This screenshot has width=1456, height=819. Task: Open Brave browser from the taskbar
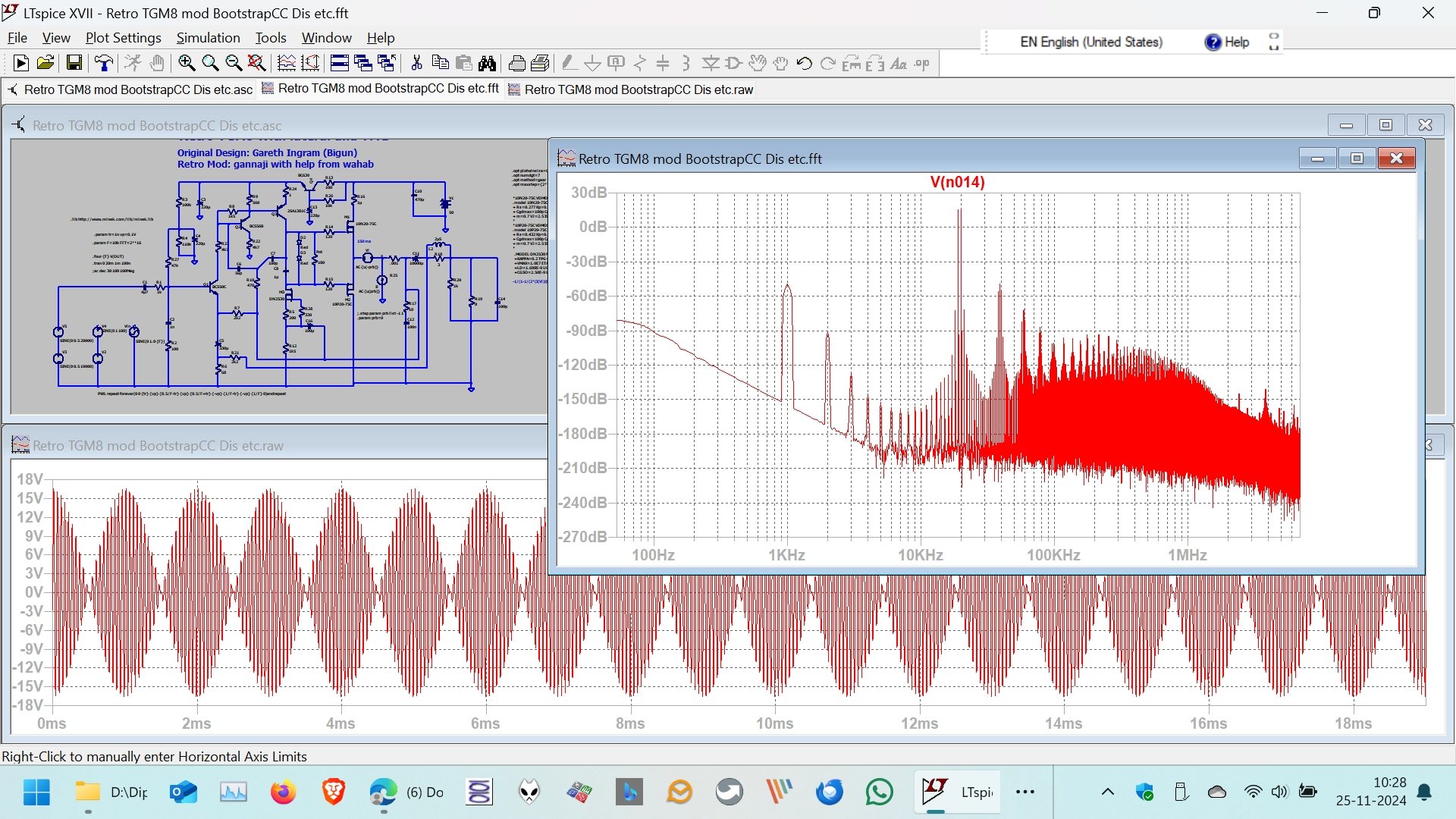[x=333, y=792]
